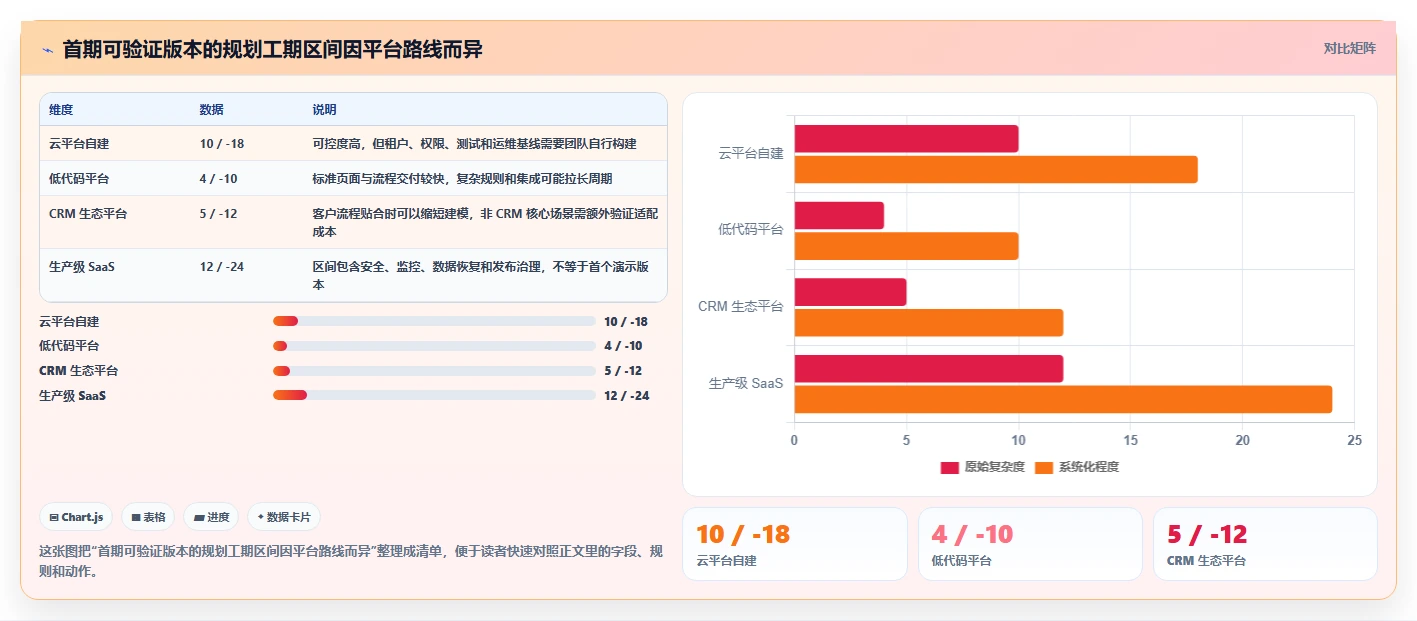Open the 4 / -10 低代码平台 data card
This screenshot has height=621, width=1417.
tap(1030, 544)
